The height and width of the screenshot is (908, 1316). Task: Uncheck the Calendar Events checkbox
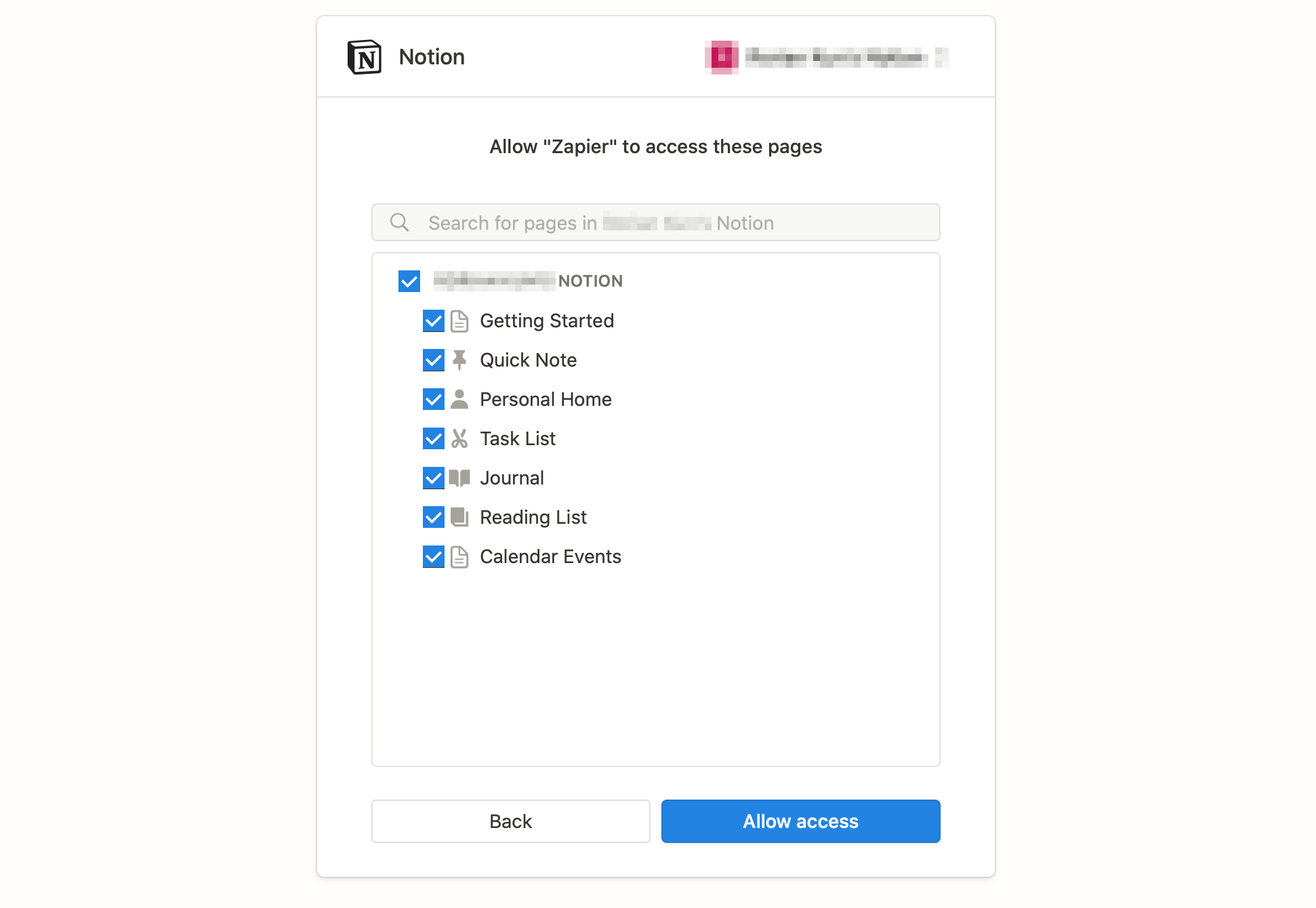(434, 557)
